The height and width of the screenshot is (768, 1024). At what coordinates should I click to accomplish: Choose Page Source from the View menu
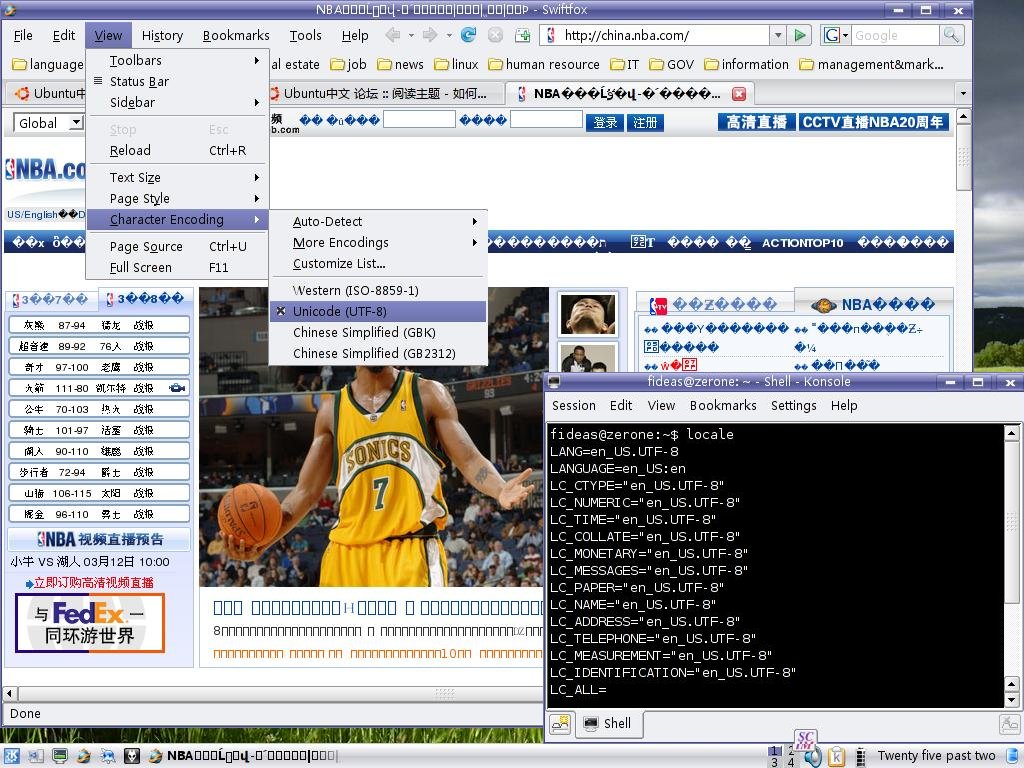pos(177,247)
